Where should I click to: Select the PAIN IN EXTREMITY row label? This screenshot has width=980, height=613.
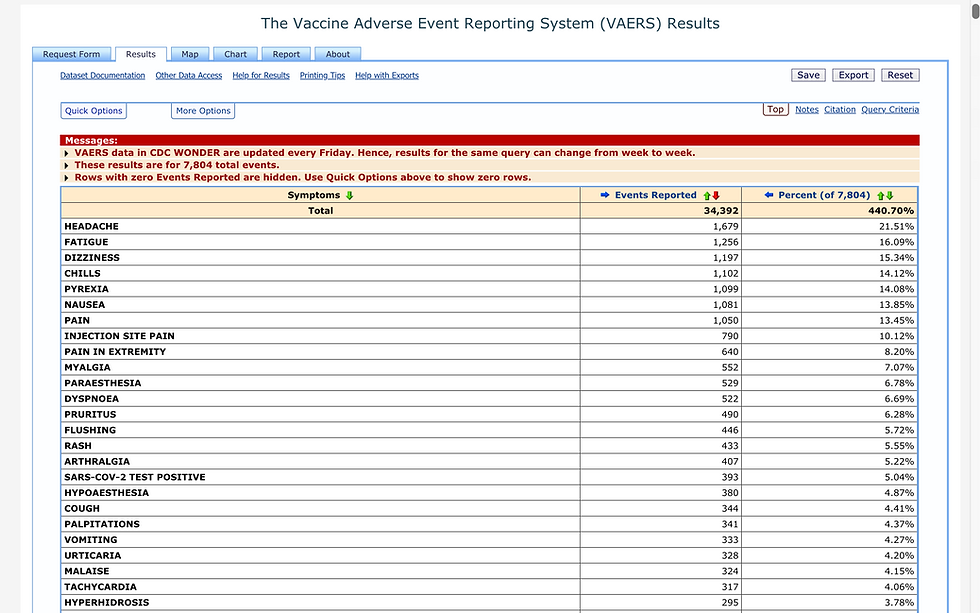pyautogui.click(x=115, y=351)
